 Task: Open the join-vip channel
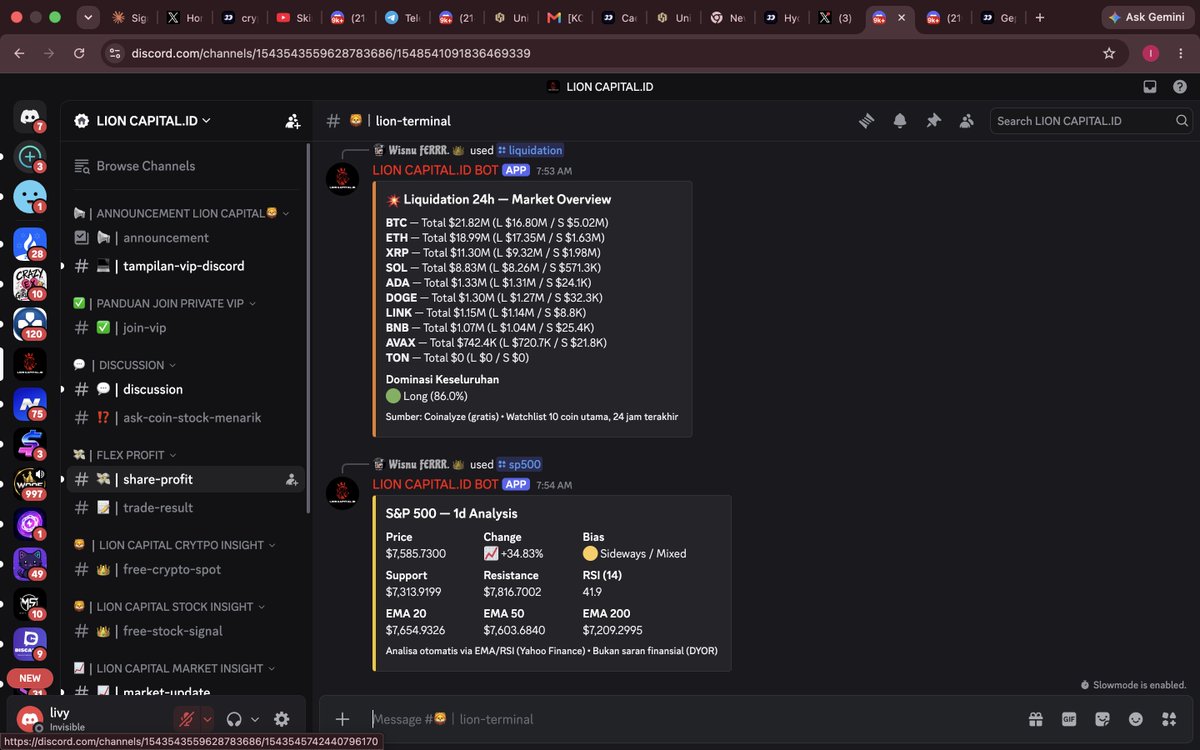coord(186,328)
